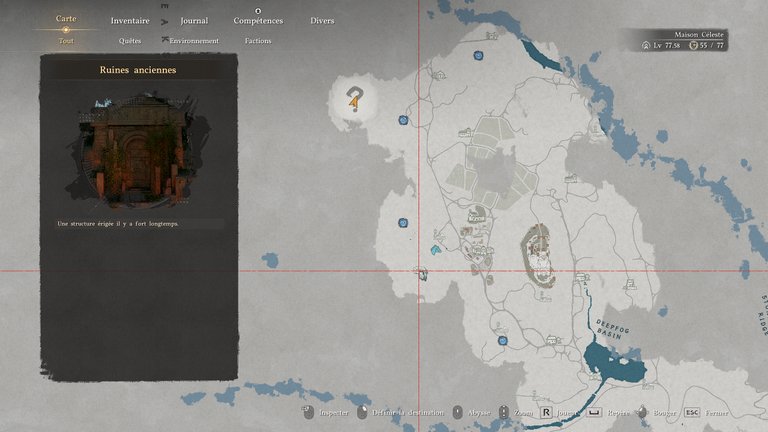Click the orange question mark map marker
Screen dimensions: 768x432
point(354,100)
